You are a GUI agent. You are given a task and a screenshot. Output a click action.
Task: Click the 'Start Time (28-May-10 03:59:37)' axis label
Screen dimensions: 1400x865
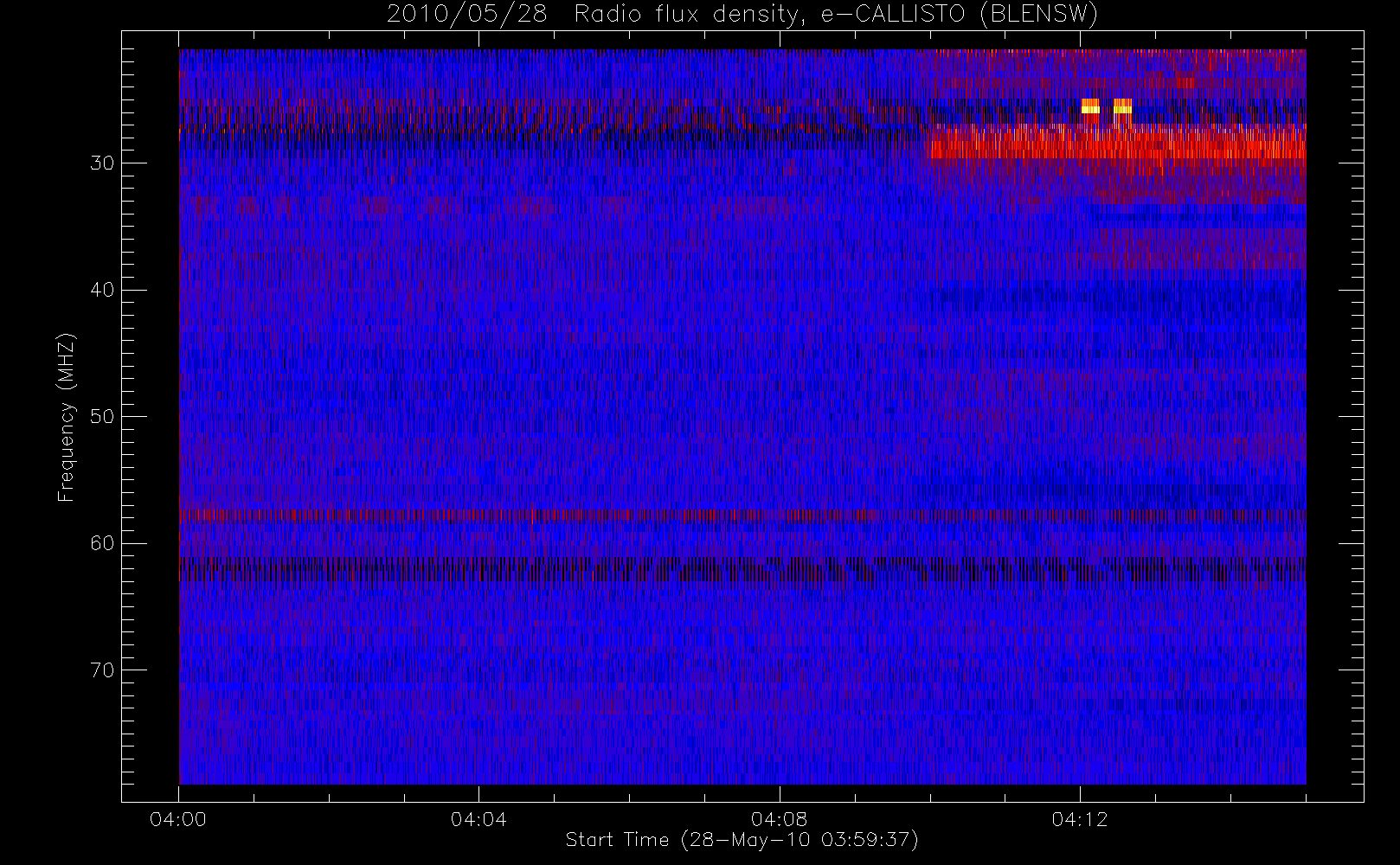coord(742,840)
